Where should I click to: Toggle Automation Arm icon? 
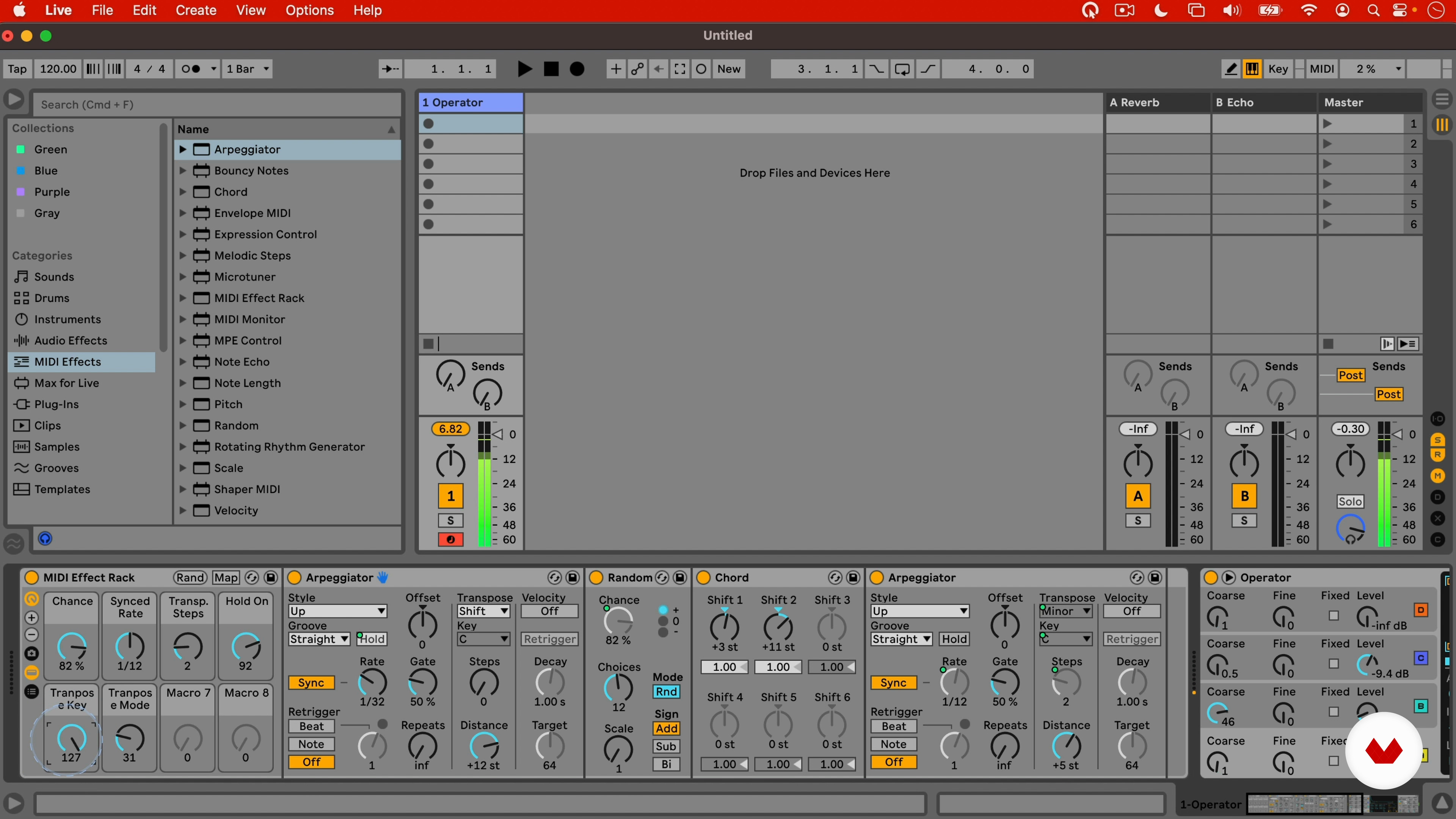637,69
